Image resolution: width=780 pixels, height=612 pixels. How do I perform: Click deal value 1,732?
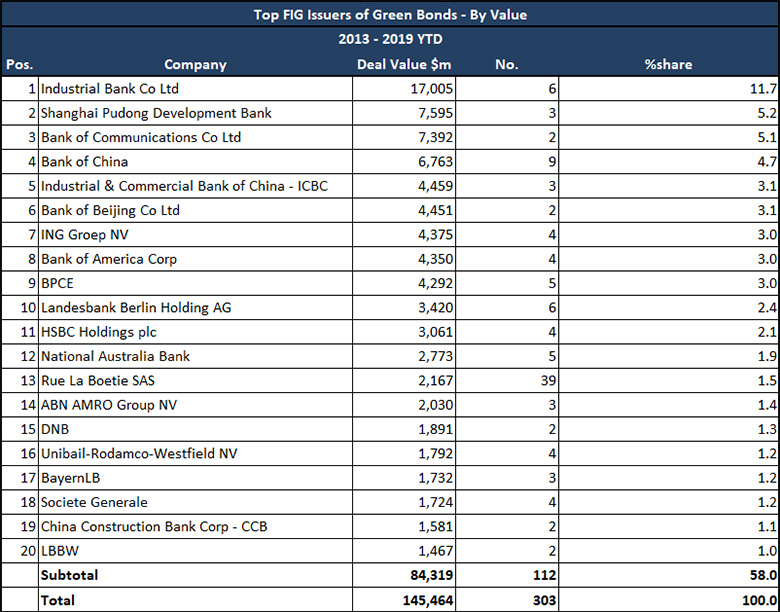404,479
